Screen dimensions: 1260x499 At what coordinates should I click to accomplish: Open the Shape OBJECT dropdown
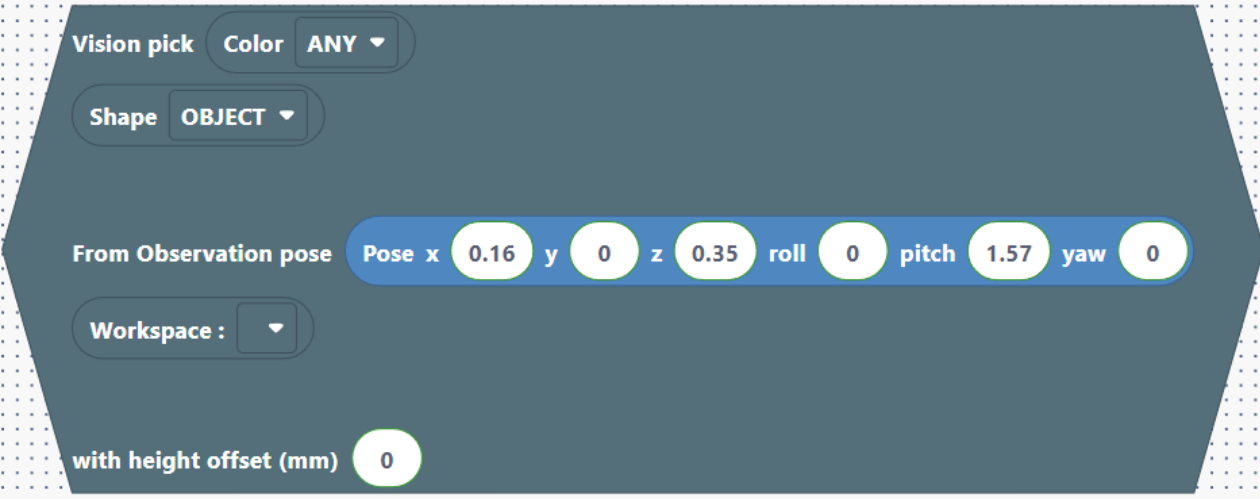(237, 117)
